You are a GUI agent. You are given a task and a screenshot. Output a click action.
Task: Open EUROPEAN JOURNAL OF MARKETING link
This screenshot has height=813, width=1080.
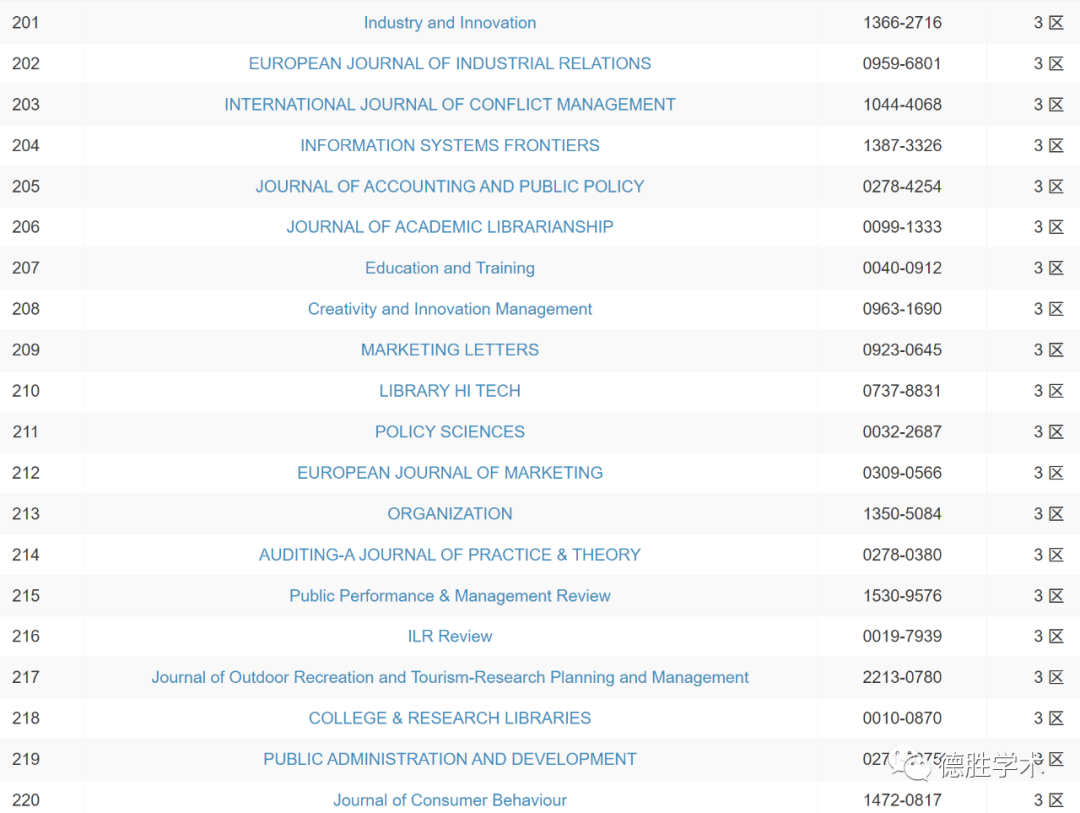click(450, 473)
